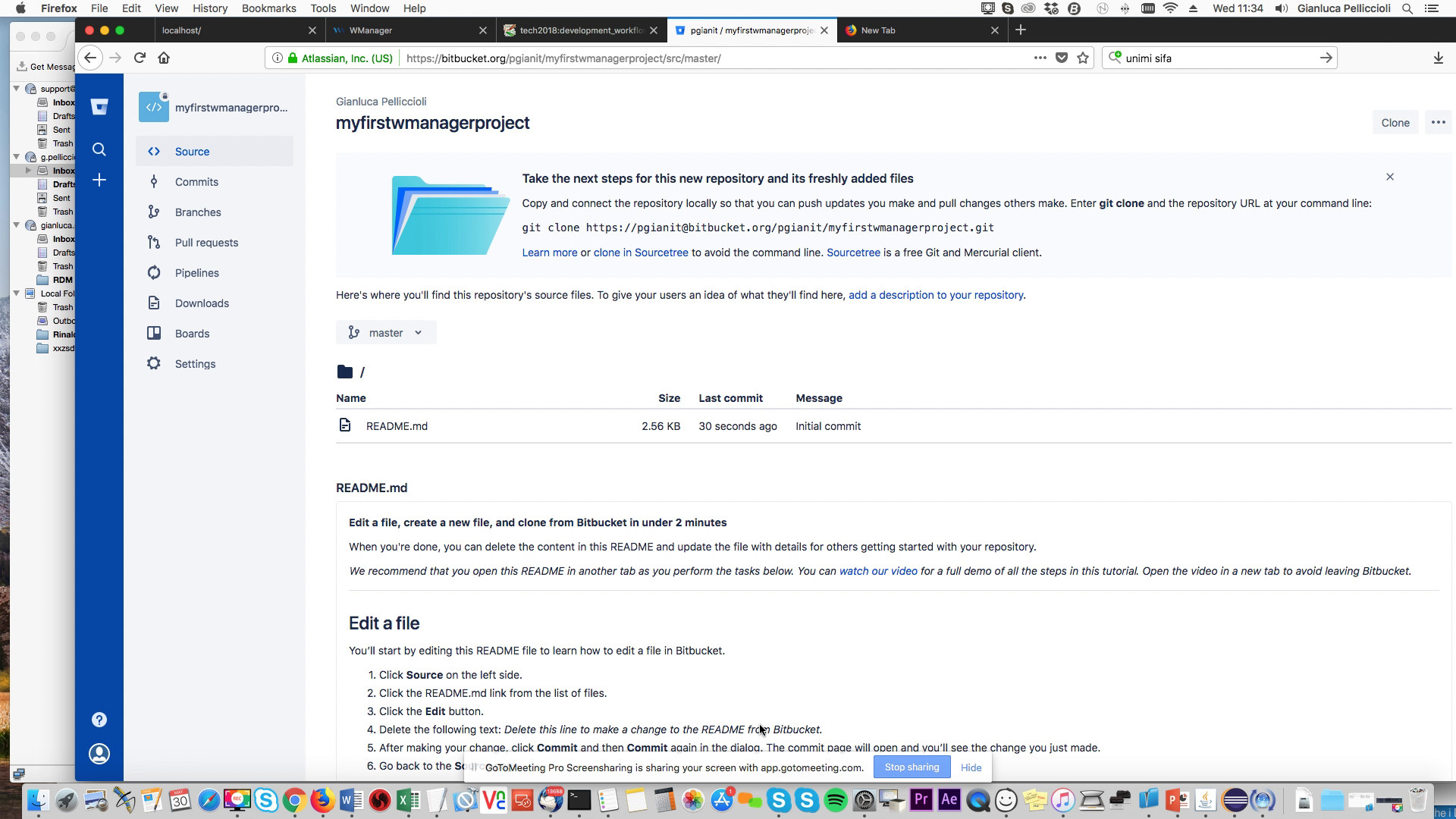
Task: Open the Commits section in the sidebar
Action: click(196, 182)
